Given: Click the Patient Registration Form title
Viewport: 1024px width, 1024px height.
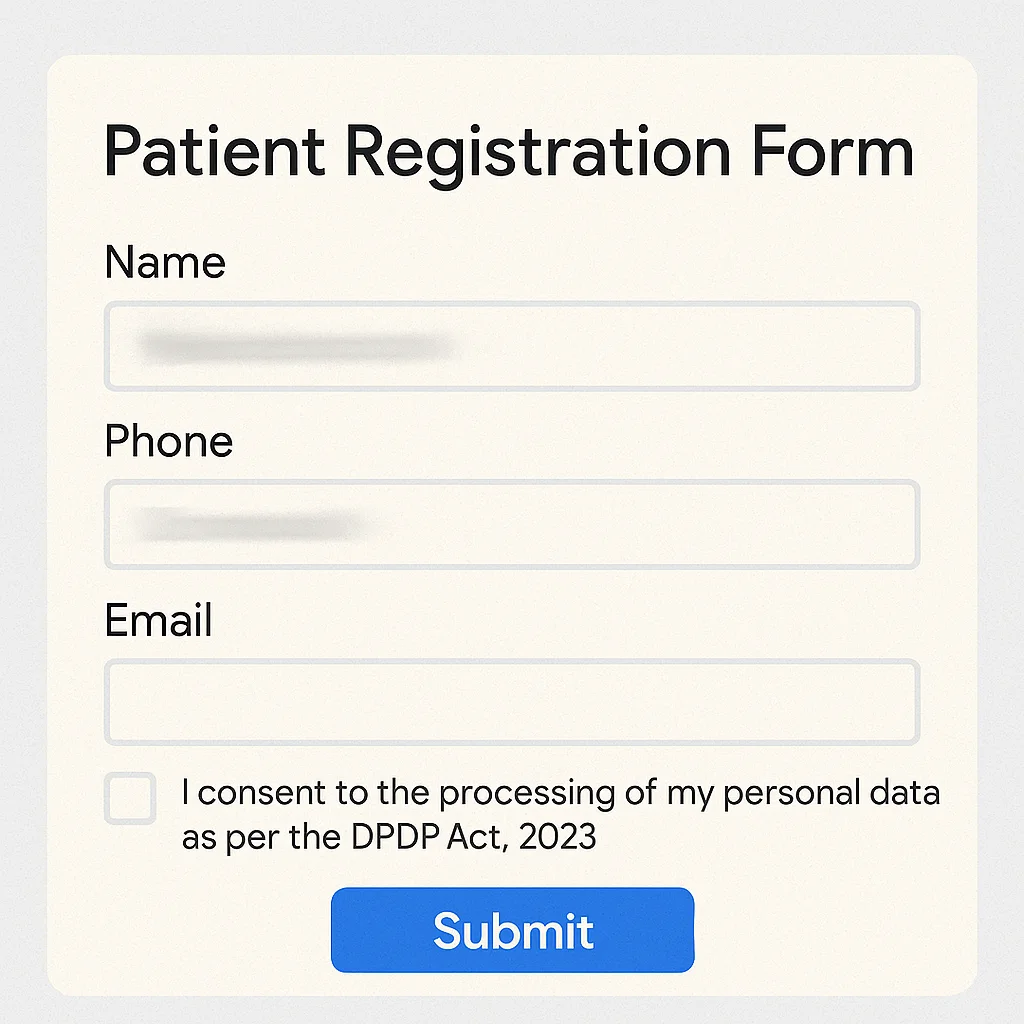Looking at the screenshot, I should (509, 152).
